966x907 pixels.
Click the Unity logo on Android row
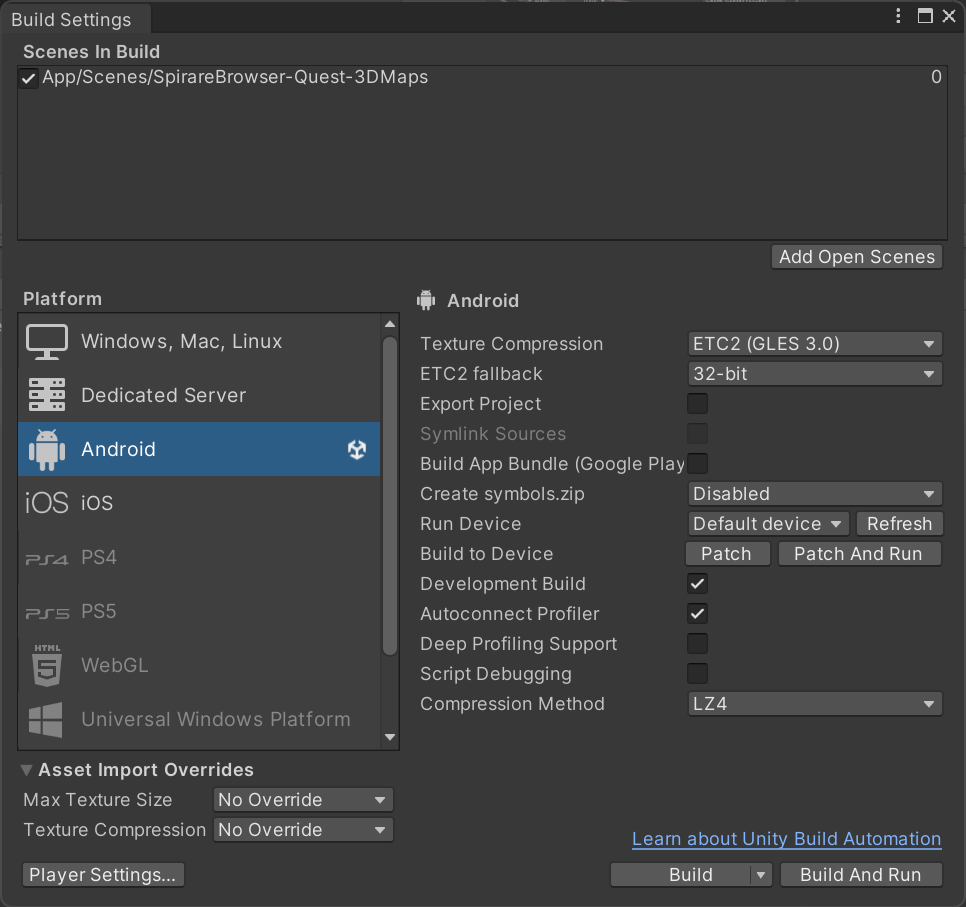[357, 449]
